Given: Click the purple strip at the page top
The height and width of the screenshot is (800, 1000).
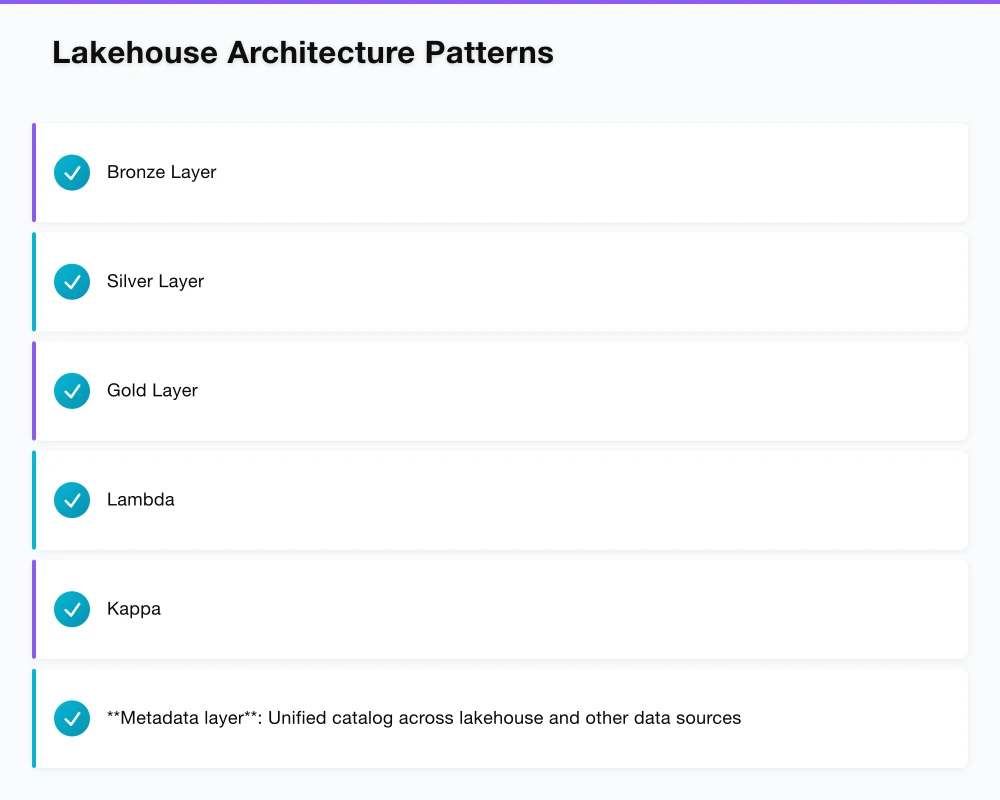Looking at the screenshot, I should click(x=500, y=2).
